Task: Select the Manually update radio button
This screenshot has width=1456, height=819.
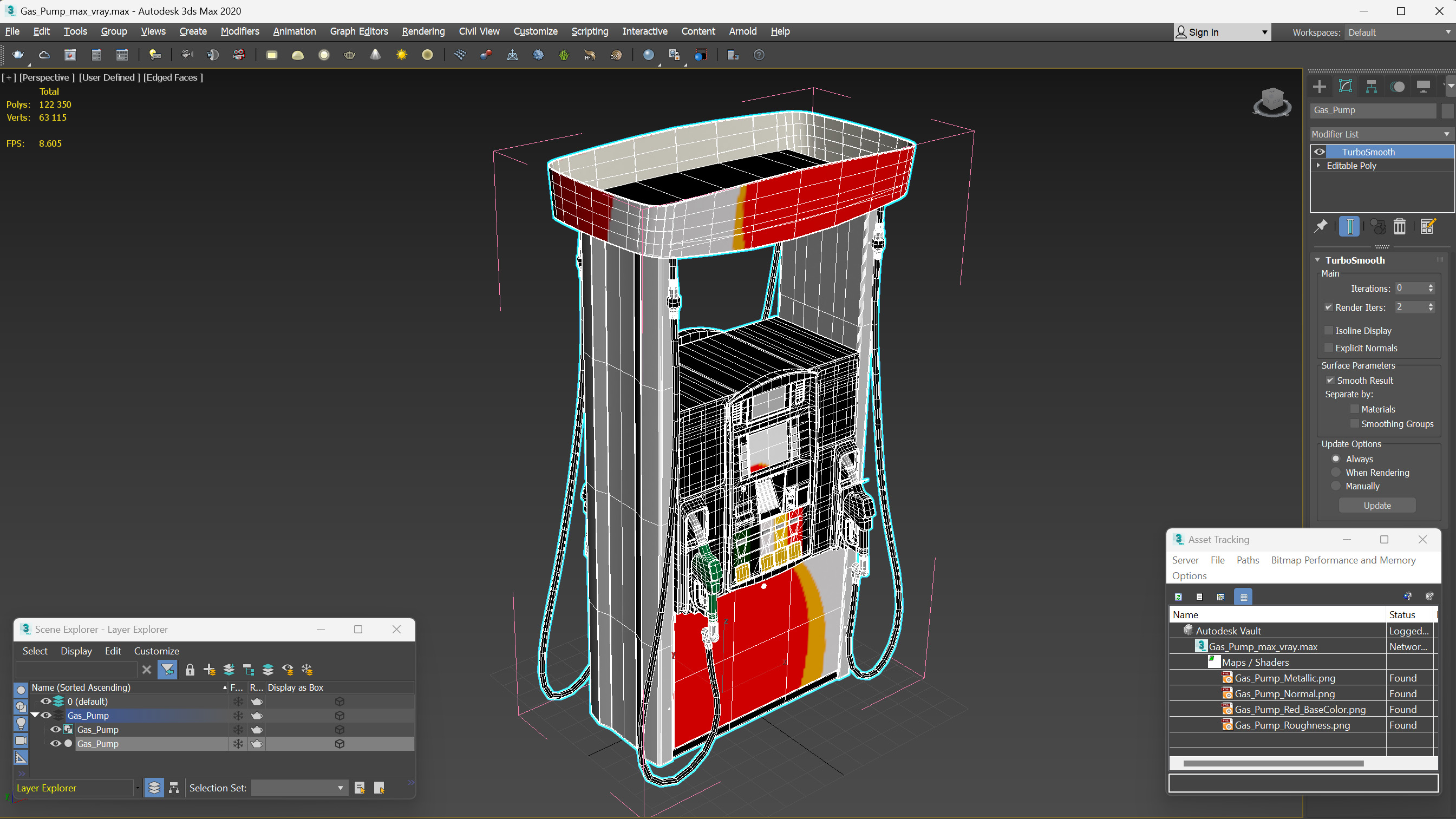Action: (x=1336, y=486)
